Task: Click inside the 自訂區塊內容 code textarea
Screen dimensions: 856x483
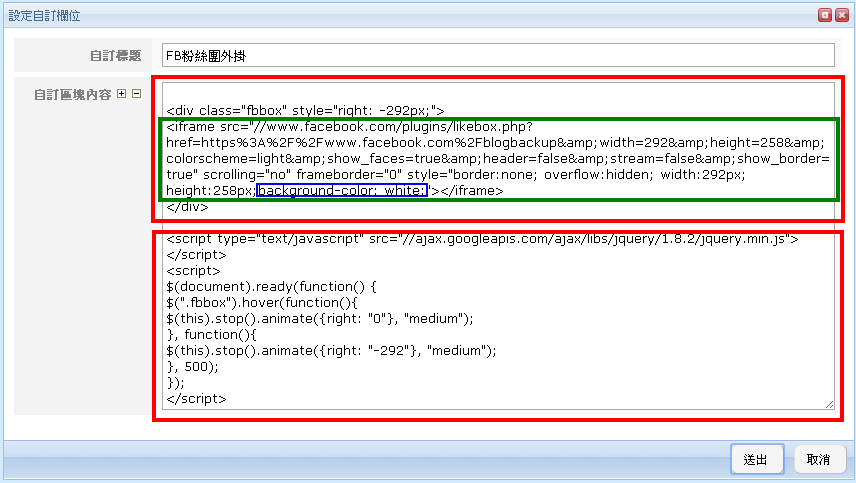Action: tap(498, 246)
